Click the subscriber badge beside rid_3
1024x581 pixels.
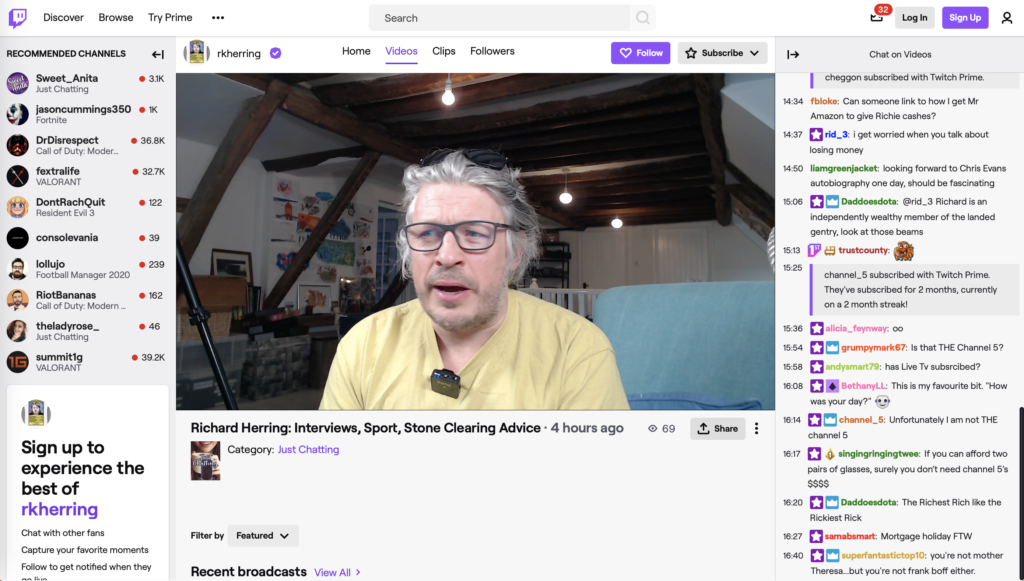[816, 134]
